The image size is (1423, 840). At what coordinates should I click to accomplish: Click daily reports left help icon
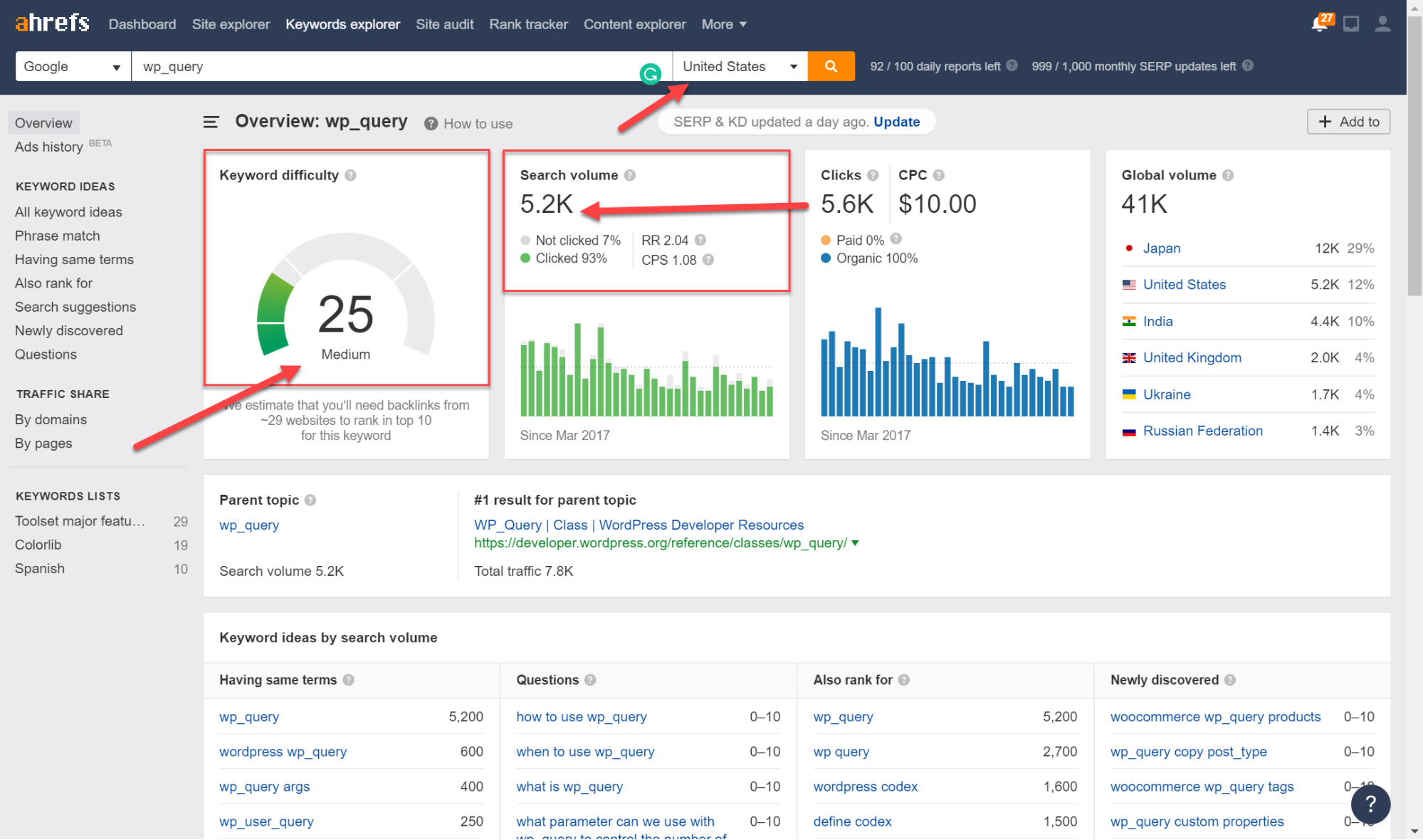(x=1012, y=65)
